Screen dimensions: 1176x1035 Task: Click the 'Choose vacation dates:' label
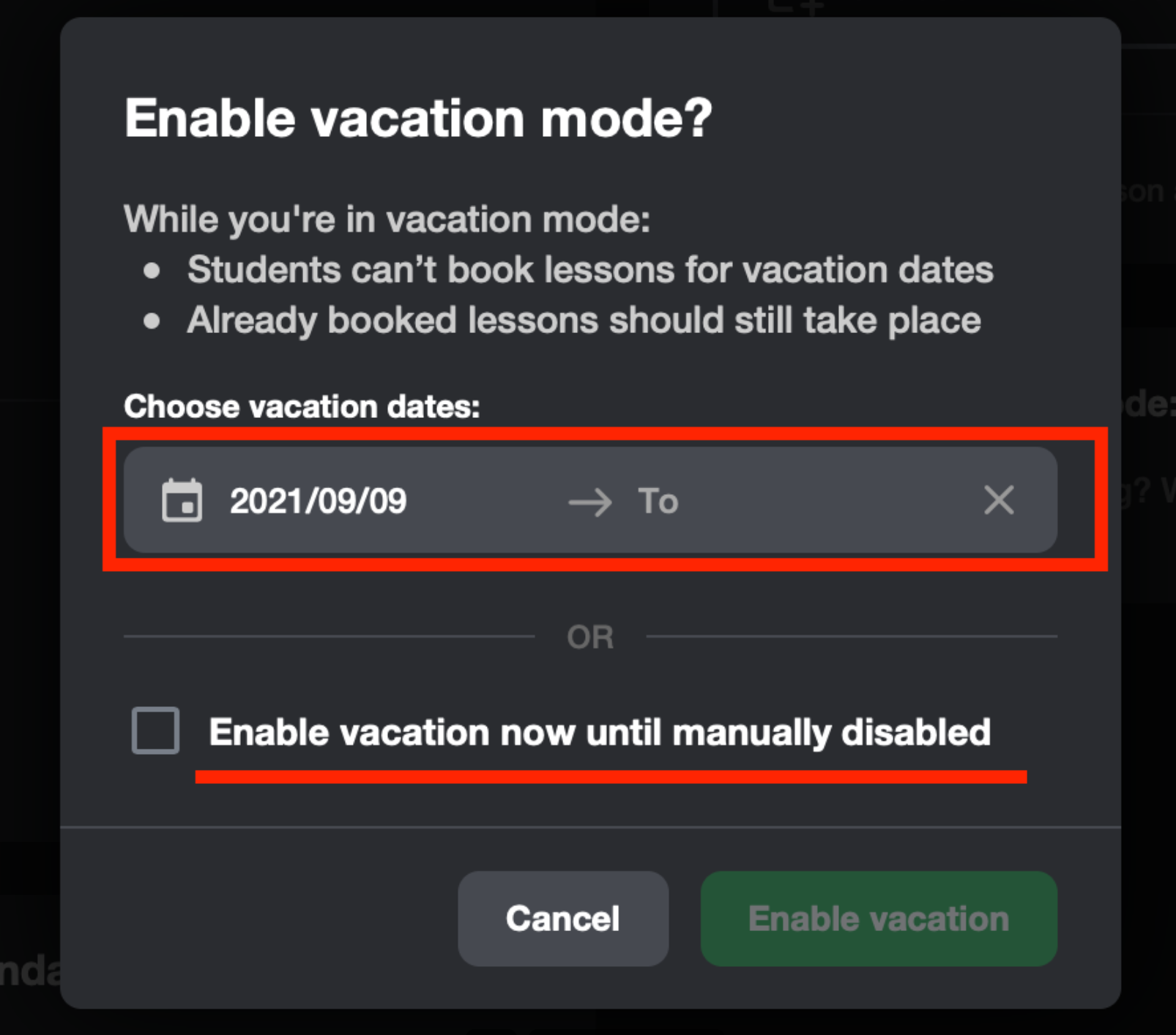[x=302, y=406]
